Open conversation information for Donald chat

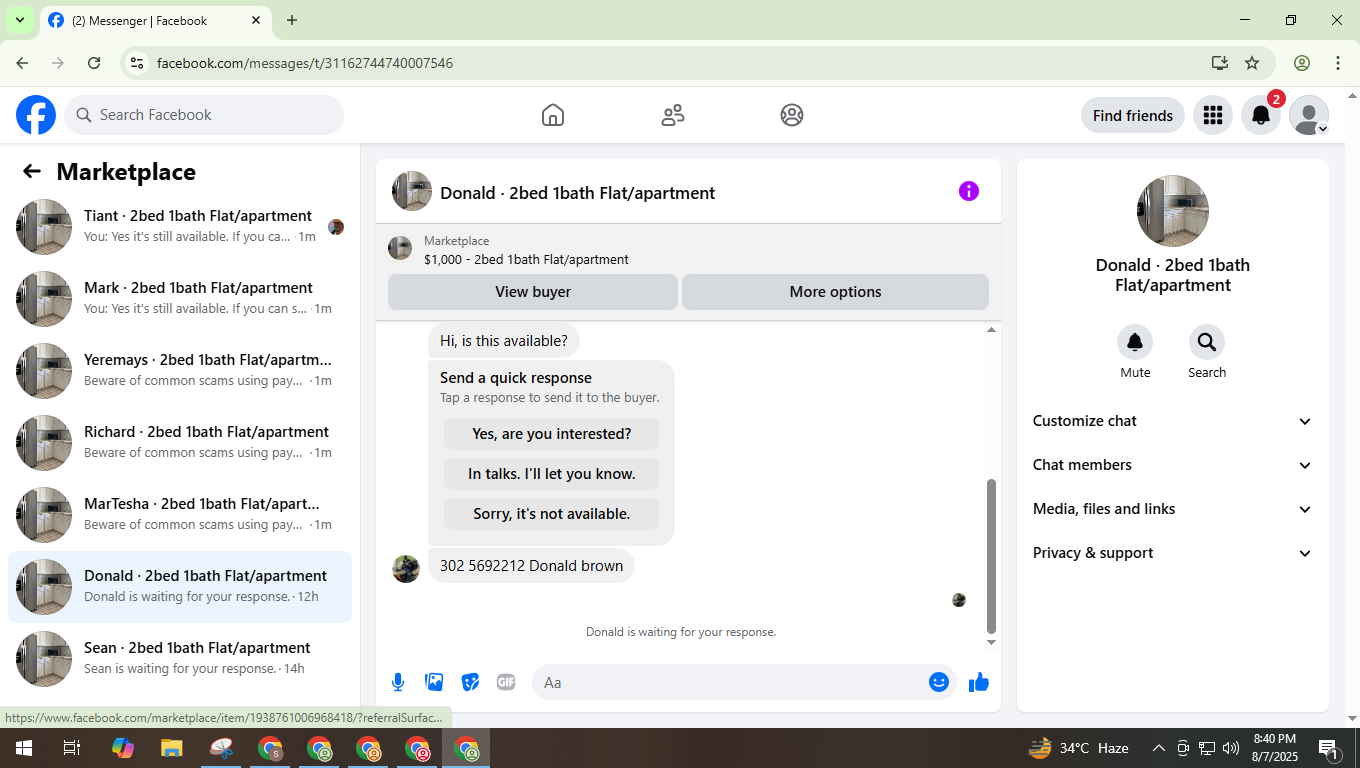coord(969,191)
